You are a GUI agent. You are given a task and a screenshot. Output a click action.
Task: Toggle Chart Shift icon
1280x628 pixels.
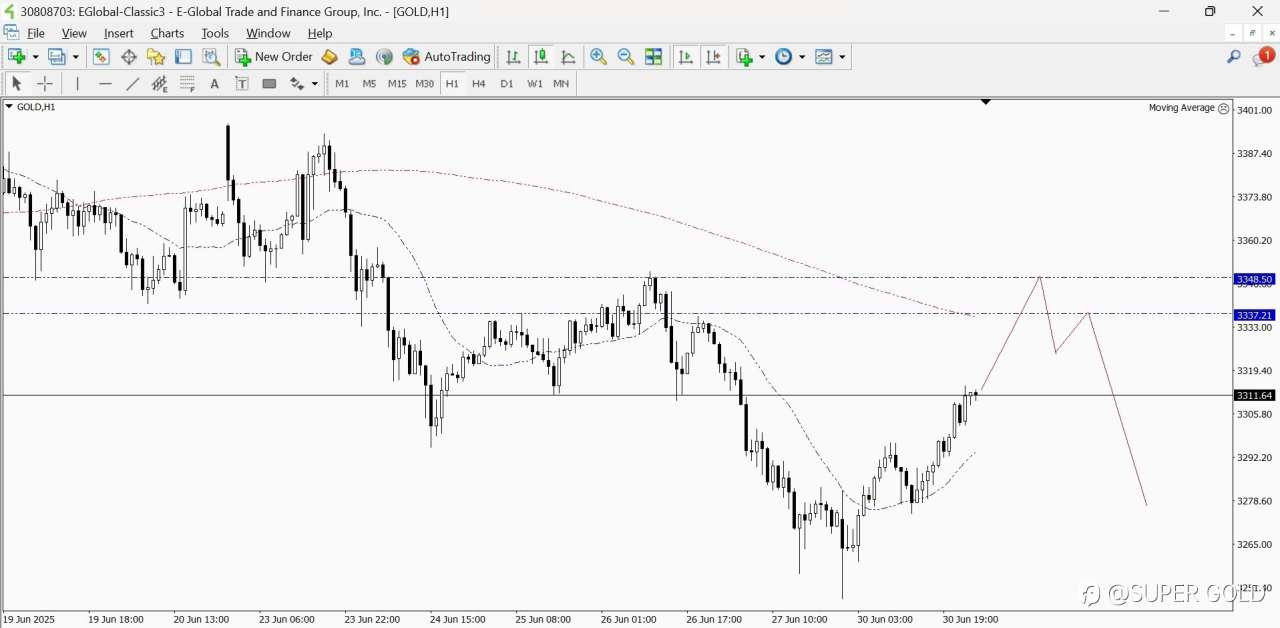713,57
